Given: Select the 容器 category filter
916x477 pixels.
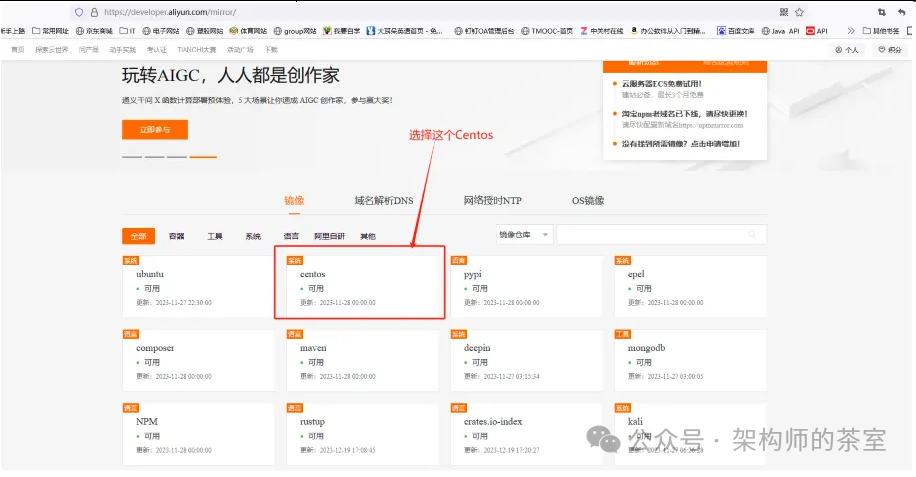Looking at the screenshot, I should point(176,236).
